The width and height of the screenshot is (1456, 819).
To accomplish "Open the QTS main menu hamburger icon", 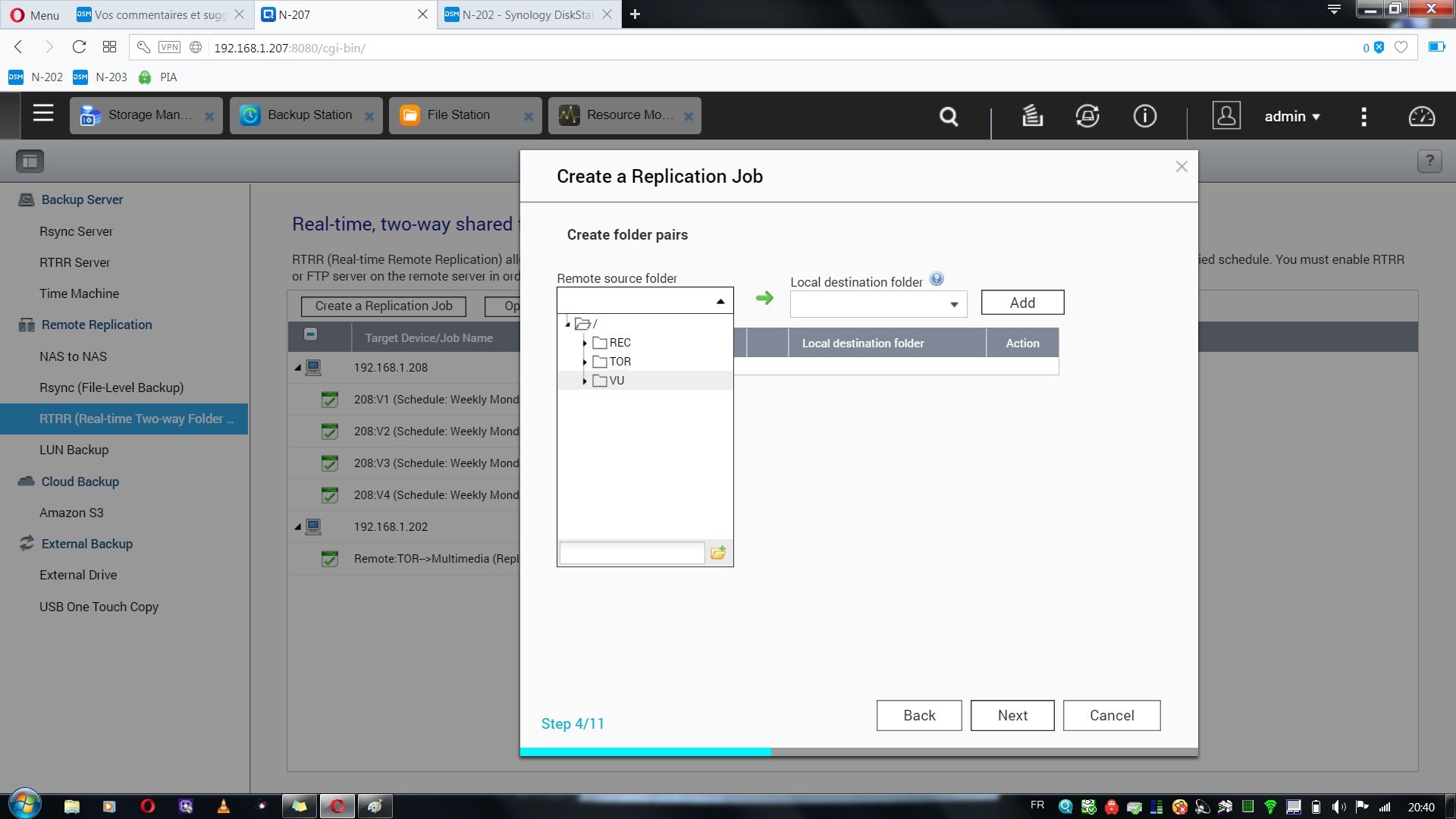I will (x=43, y=114).
